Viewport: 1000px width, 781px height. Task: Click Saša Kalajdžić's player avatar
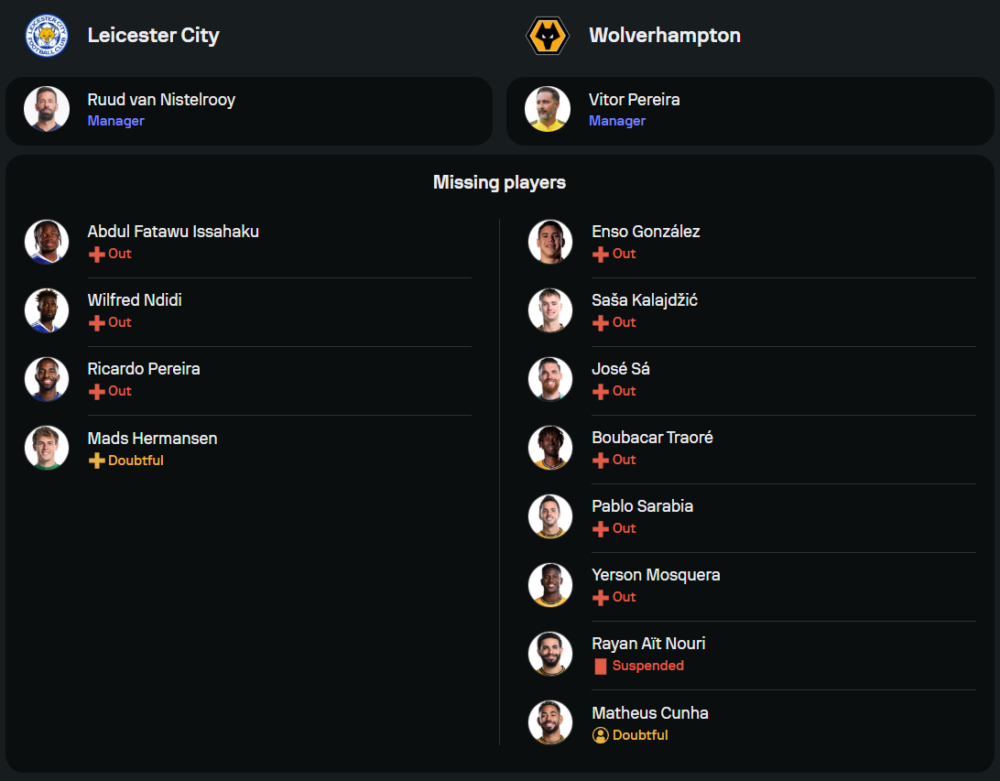(550, 310)
